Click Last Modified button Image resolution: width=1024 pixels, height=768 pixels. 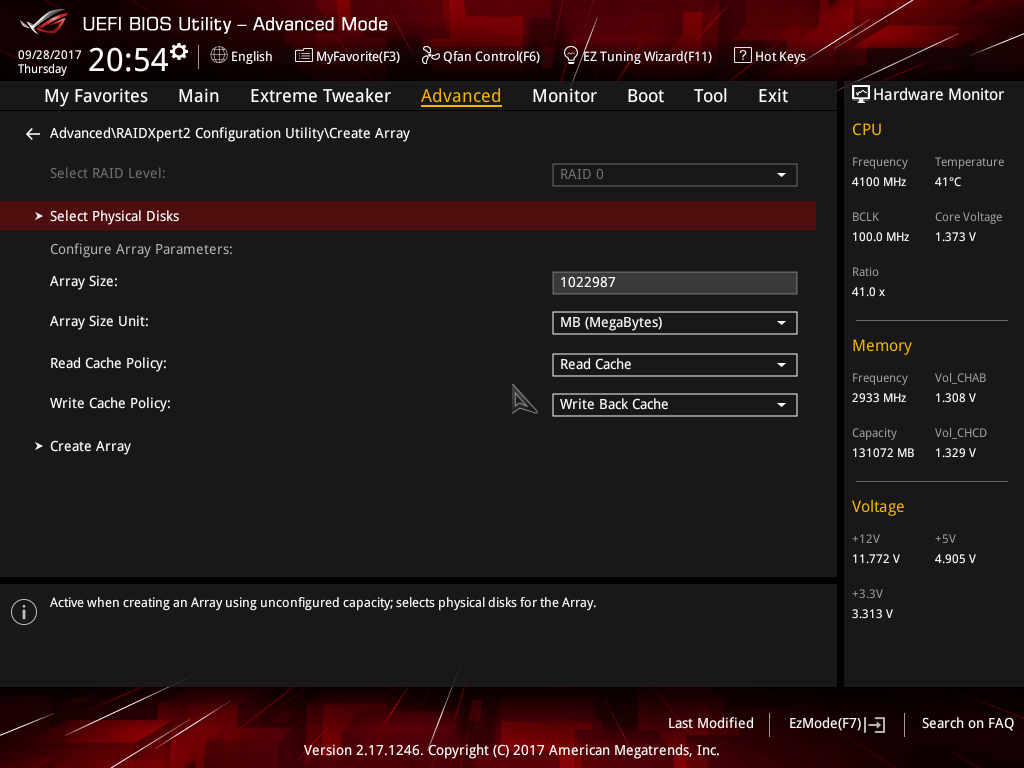(x=711, y=724)
